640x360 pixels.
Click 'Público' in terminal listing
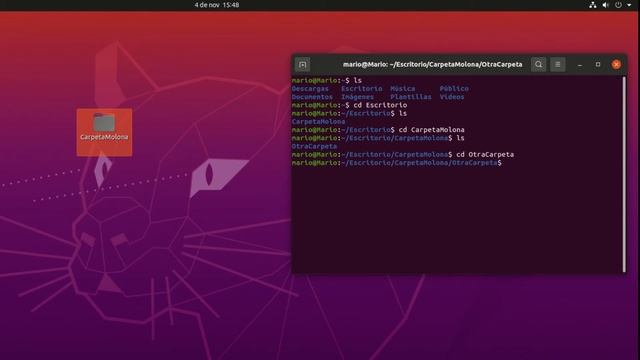click(x=454, y=89)
